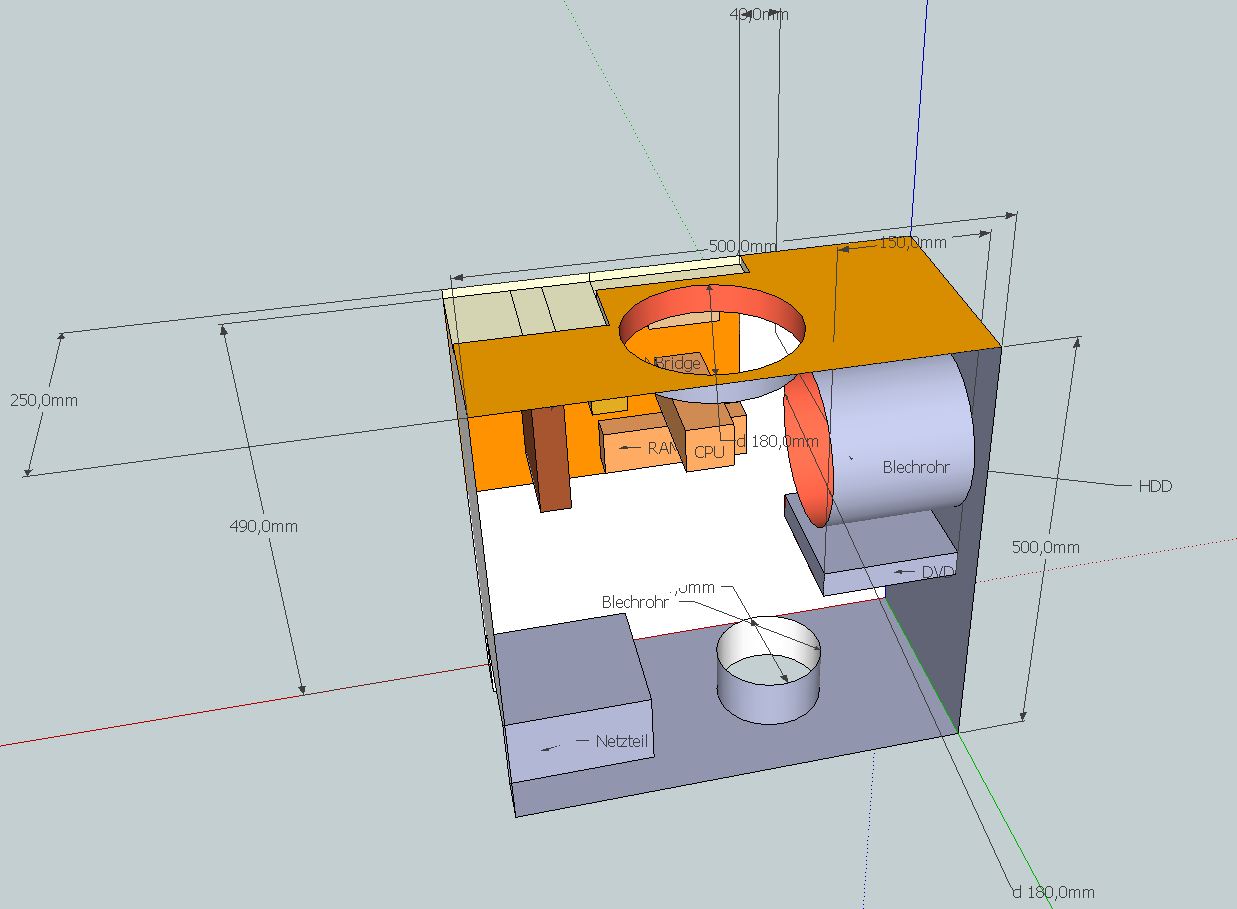Viewport: 1237px width, 909px height.
Task: Select the d 180,0mm label beside CPU
Action: pyautogui.click(x=777, y=441)
